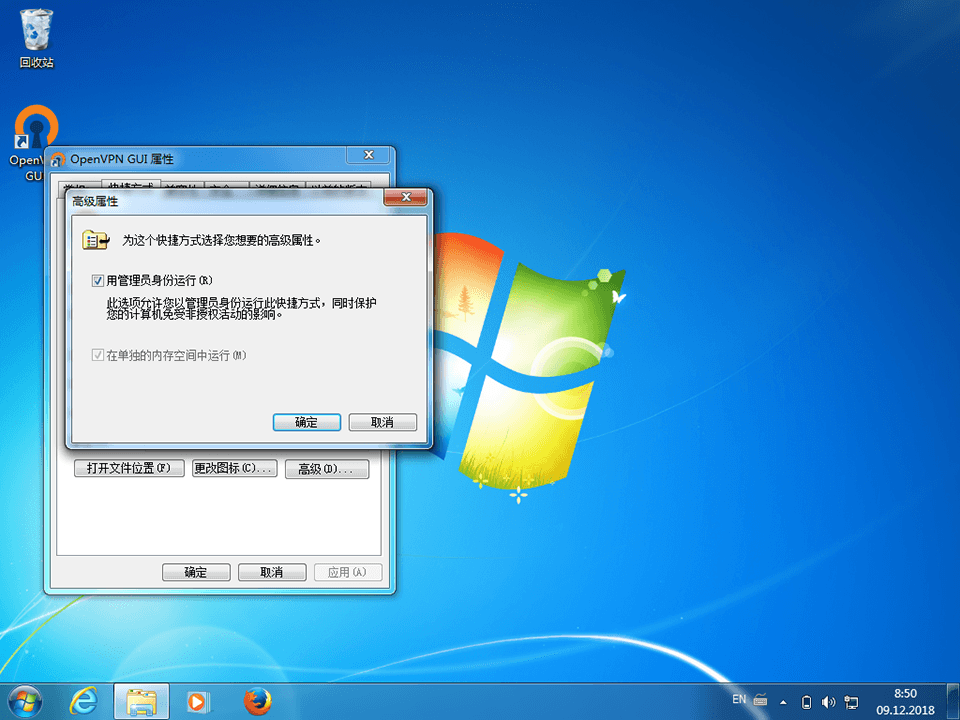The width and height of the screenshot is (960, 720).
Task: Close the 高级属性 dialog with red X
Action: coord(405,197)
